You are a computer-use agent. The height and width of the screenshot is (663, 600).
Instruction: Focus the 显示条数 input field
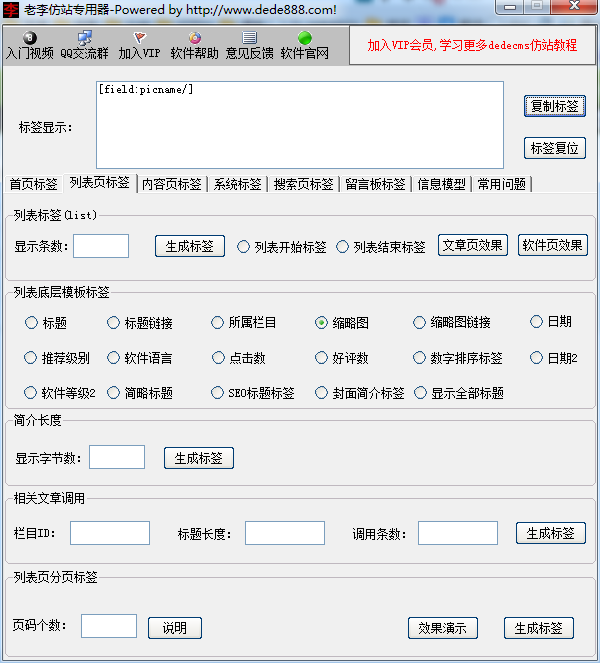[x=101, y=246]
